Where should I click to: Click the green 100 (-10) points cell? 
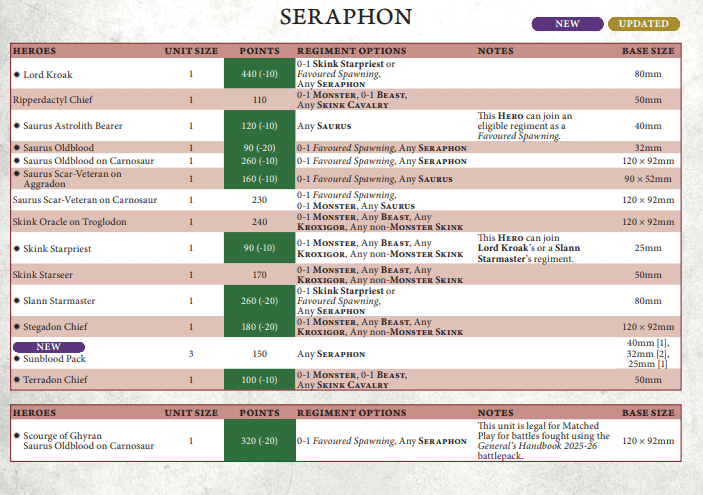(260, 379)
